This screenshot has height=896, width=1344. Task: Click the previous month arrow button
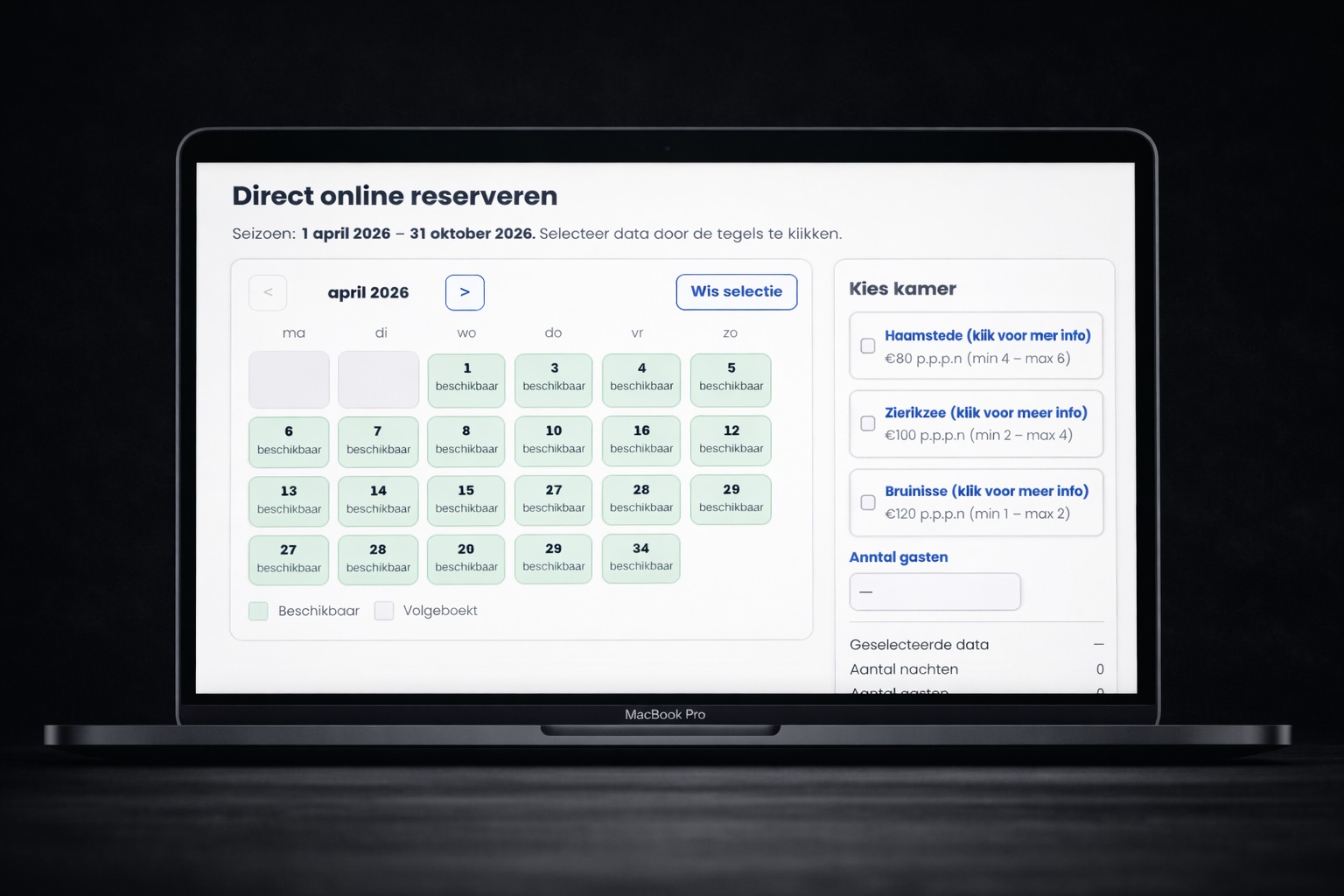268,292
